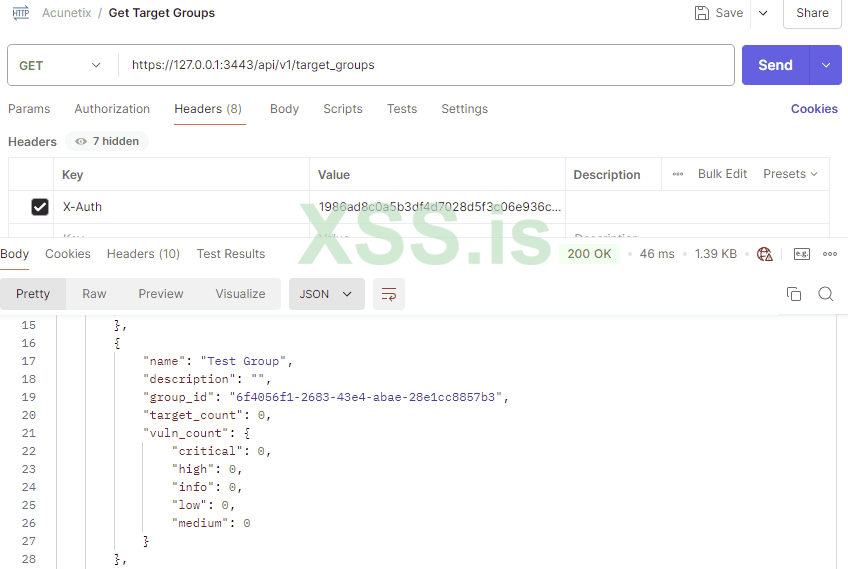Switch to the Authorization tab
Image resolution: width=848 pixels, height=569 pixels.
112,109
